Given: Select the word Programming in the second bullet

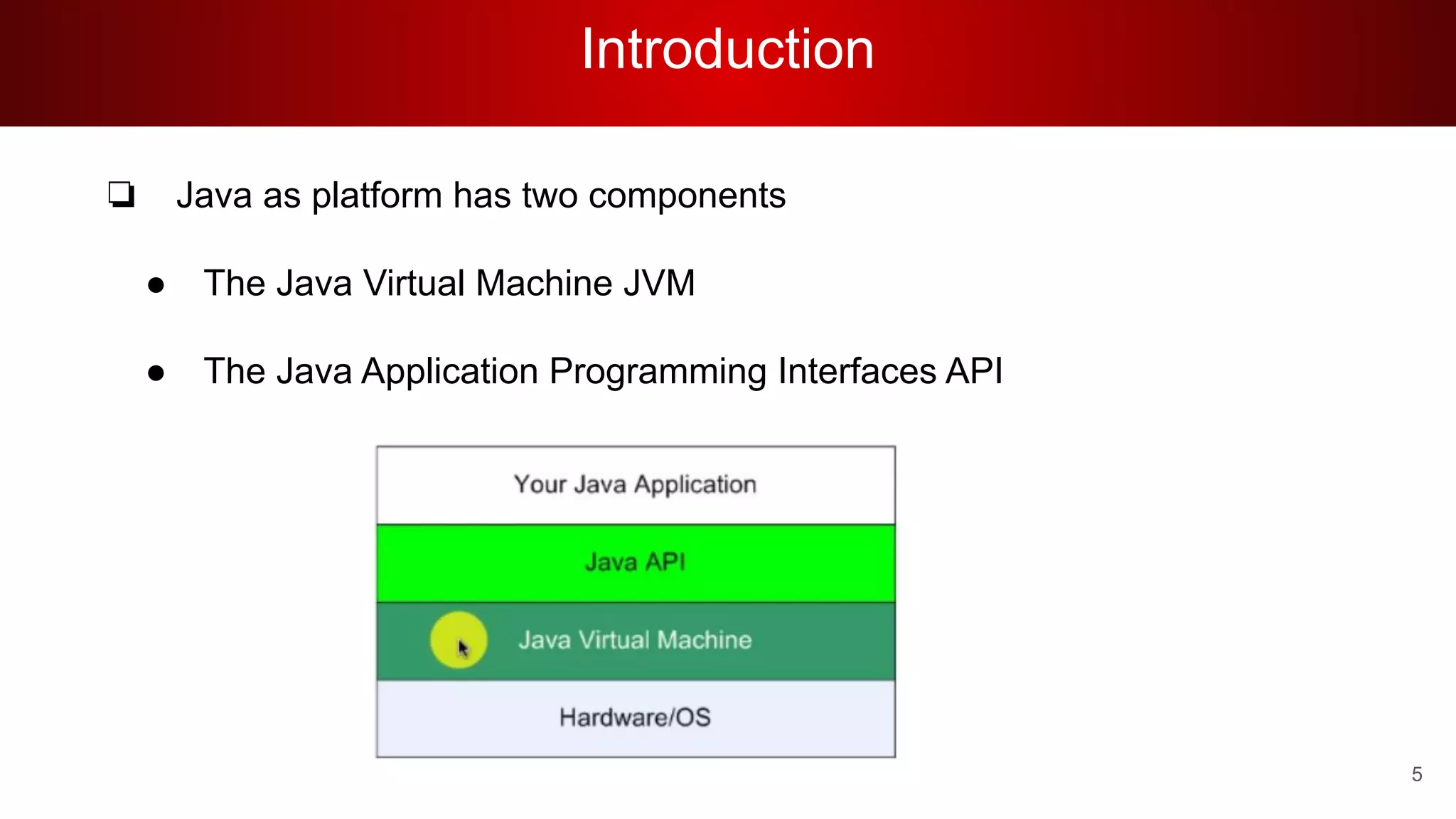Looking at the screenshot, I should pos(658,373).
